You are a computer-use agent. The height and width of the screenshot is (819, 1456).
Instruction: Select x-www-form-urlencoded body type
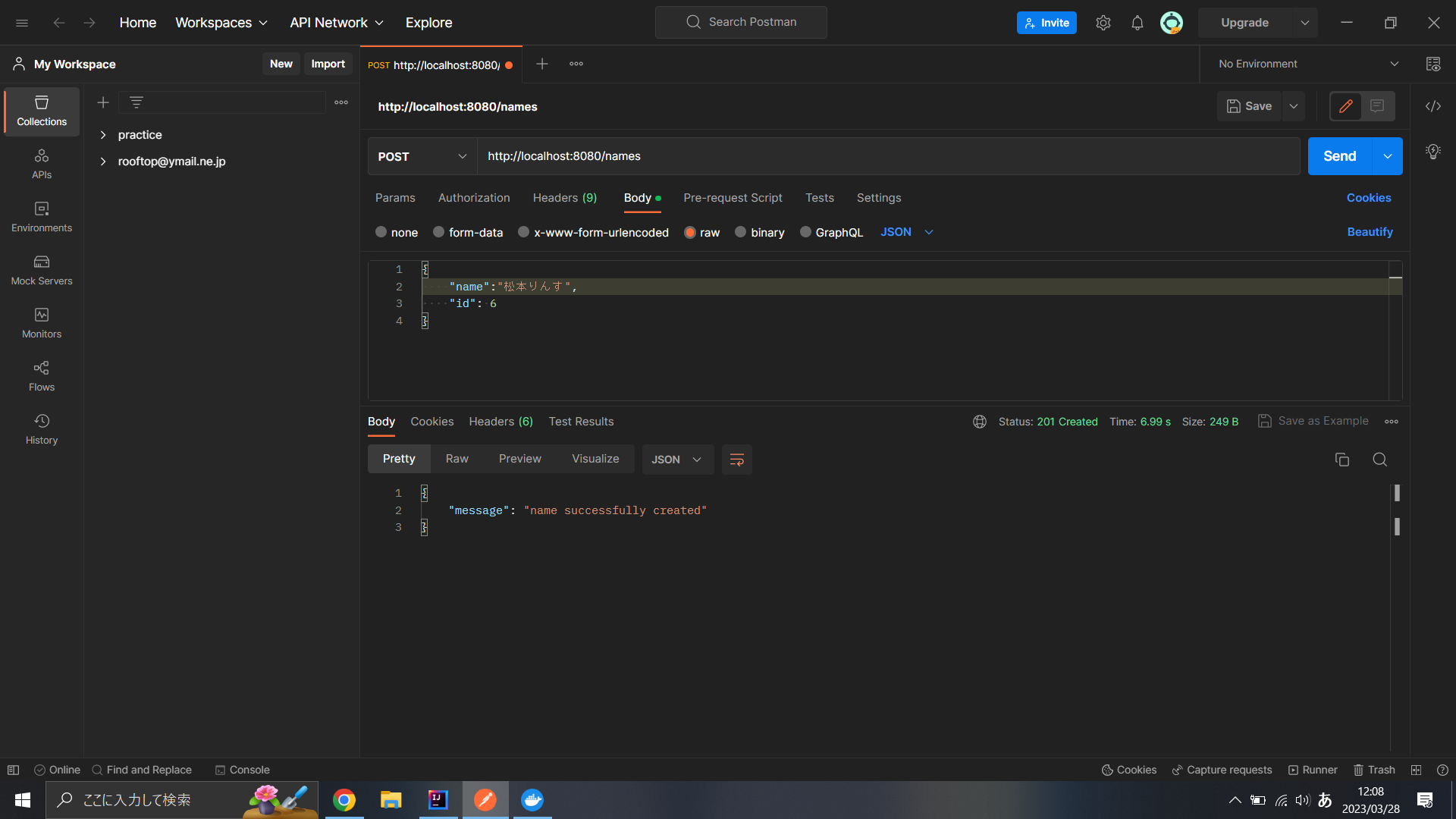pyautogui.click(x=594, y=232)
